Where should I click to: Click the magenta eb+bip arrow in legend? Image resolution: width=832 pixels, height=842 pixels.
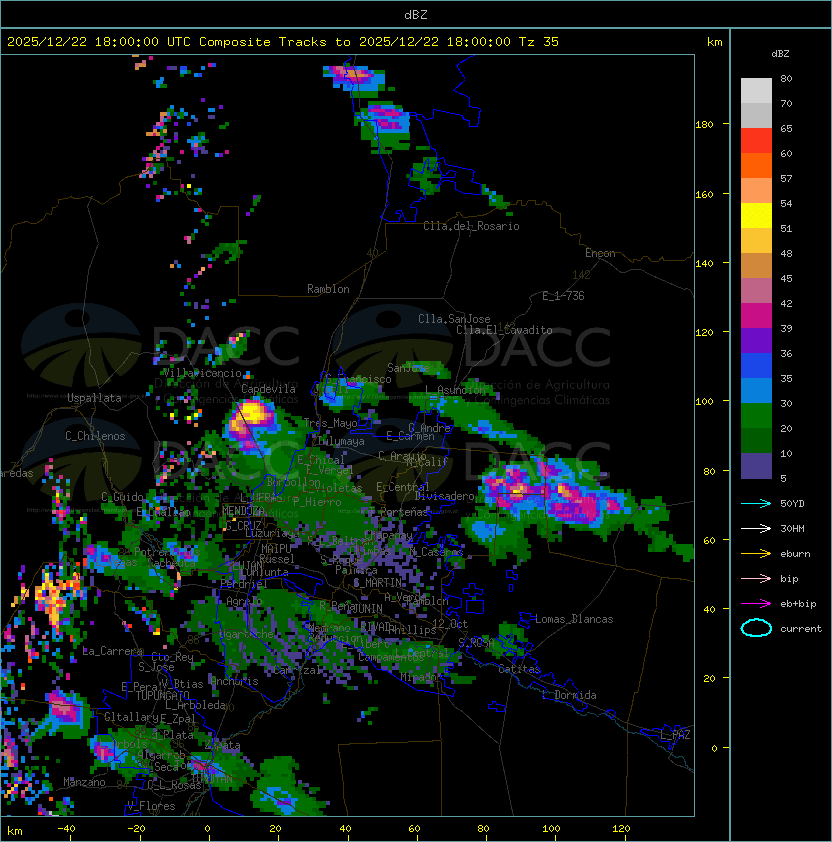pos(756,604)
